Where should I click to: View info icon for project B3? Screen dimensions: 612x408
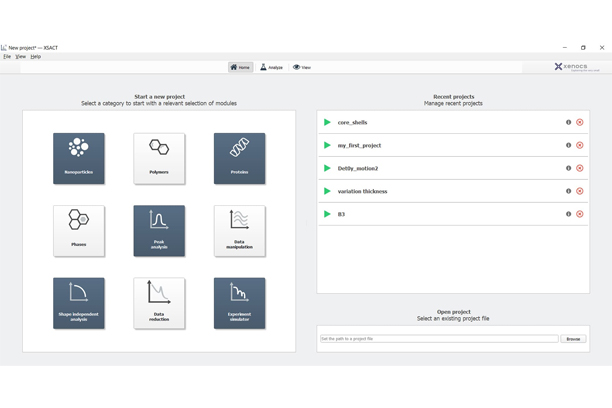568,214
